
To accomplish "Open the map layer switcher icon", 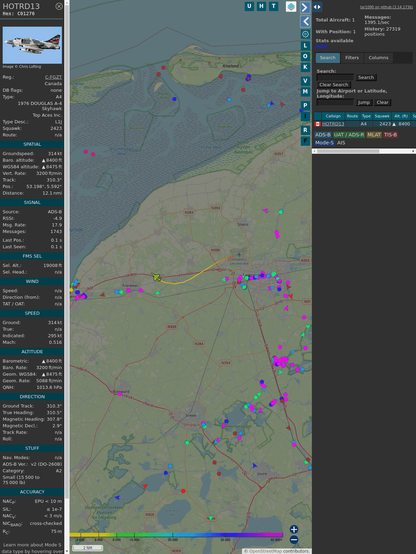I will tap(291, 7).
